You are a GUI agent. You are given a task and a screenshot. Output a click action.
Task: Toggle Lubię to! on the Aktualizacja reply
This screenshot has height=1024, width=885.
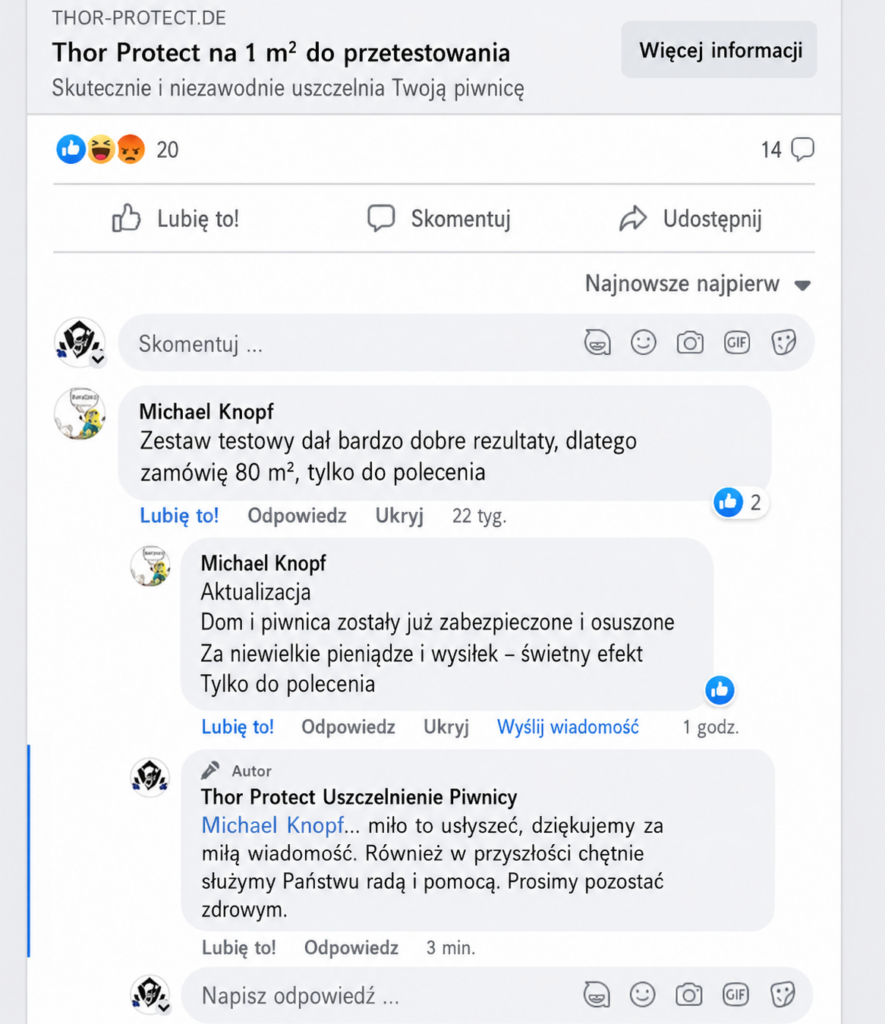point(237,727)
